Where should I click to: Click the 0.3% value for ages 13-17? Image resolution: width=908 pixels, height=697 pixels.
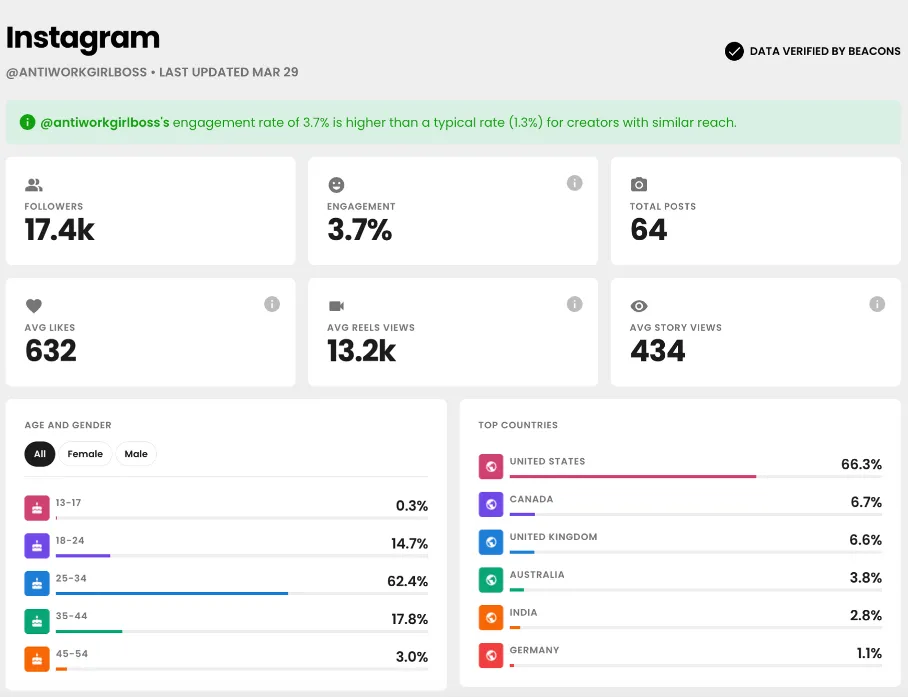pyautogui.click(x=412, y=506)
